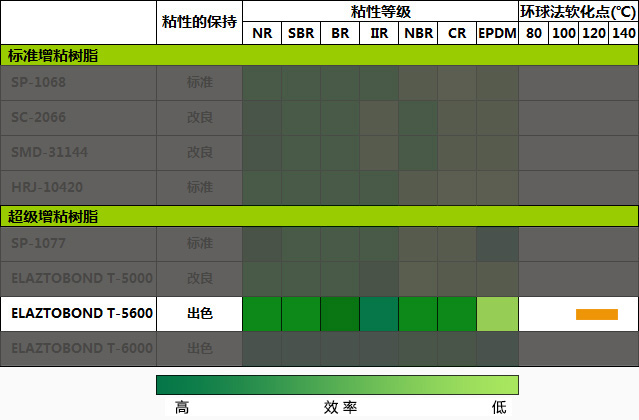
Task: Click the T-5600 IIR teal swatch
Action: pos(379,314)
